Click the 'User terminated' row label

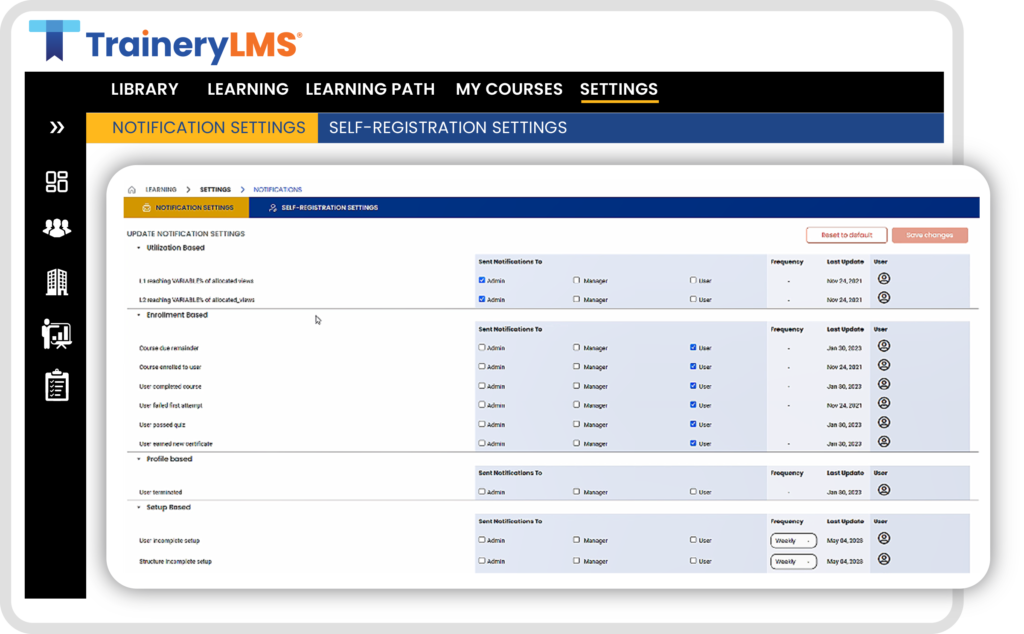coord(160,492)
